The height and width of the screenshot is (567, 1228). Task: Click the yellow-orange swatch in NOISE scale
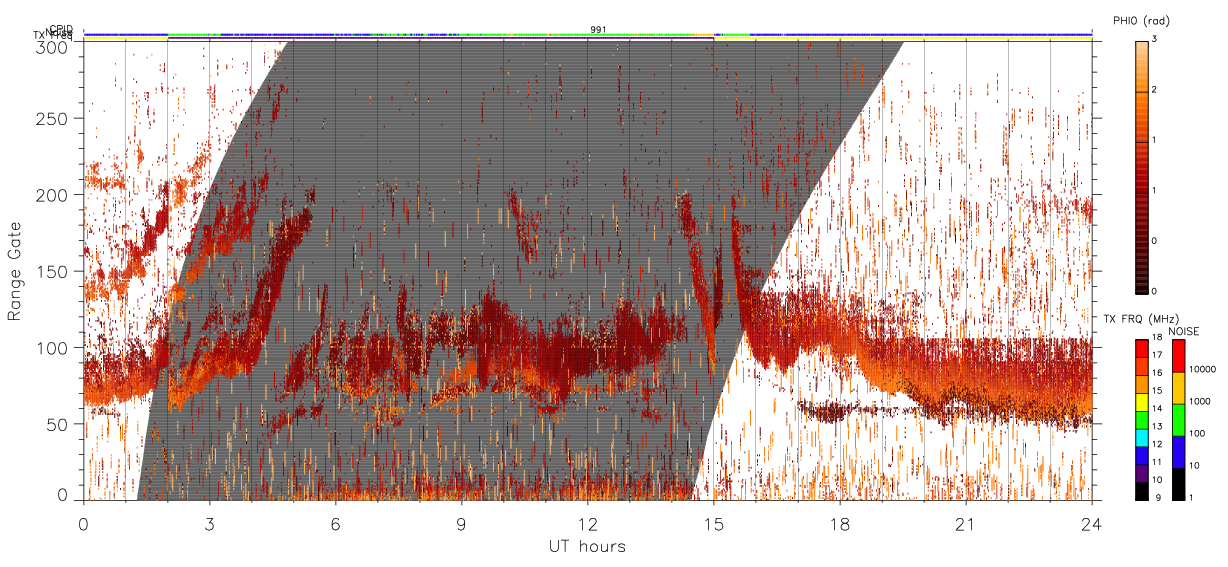[x=1178, y=387]
